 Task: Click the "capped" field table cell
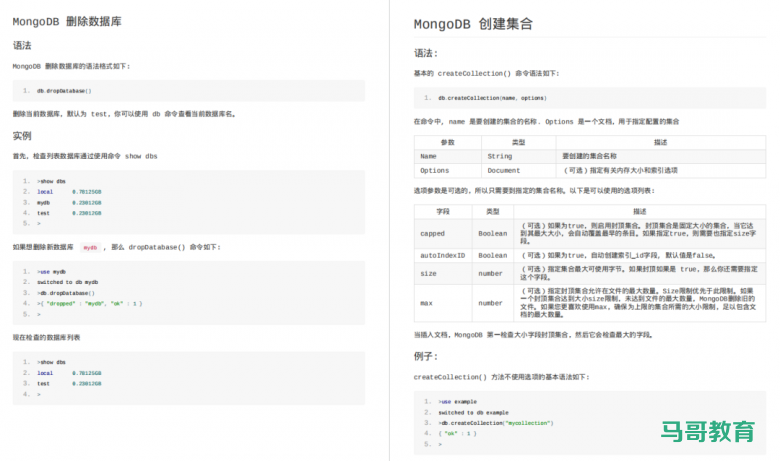[x=432, y=233]
